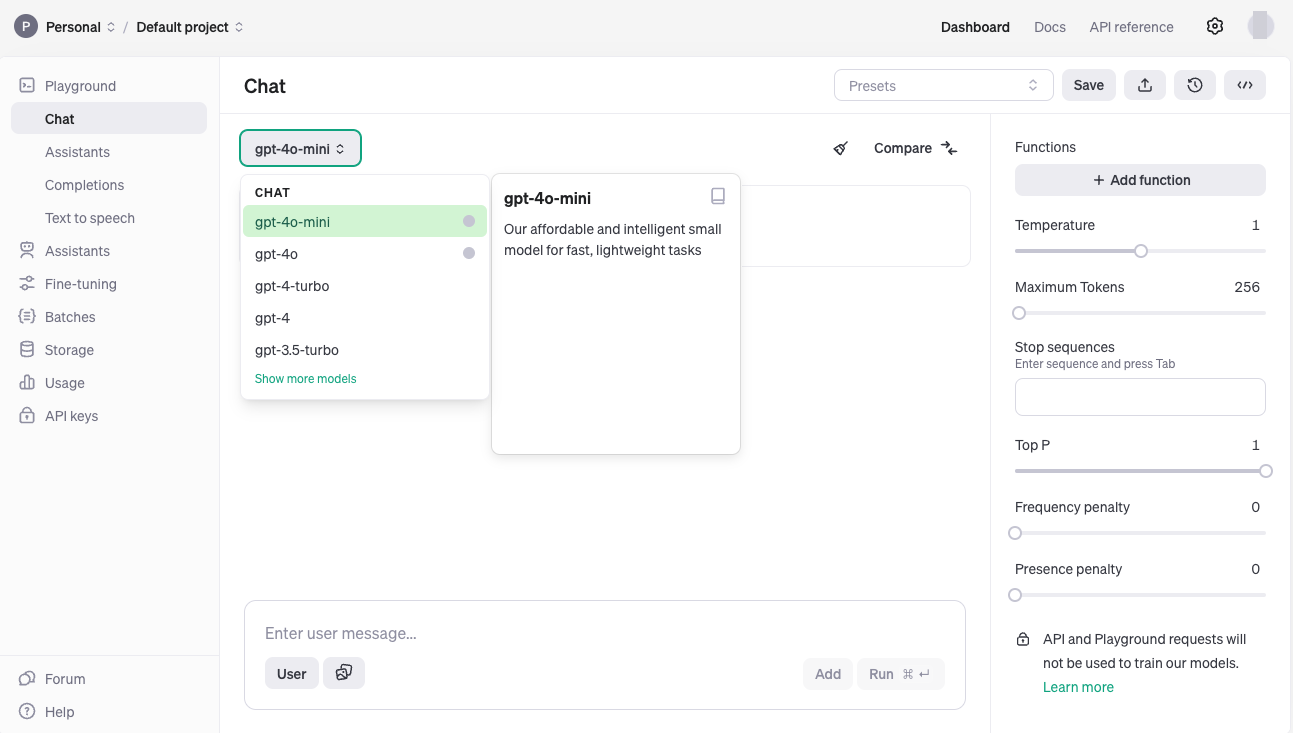Expand the Default project selector
The width and height of the screenshot is (1293, 733).
click(190, 27)
